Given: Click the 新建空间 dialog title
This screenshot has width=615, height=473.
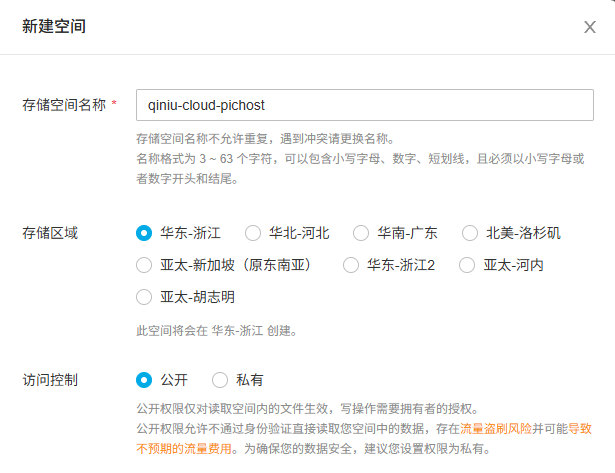Looking at the screenshot, I should 54,27.
